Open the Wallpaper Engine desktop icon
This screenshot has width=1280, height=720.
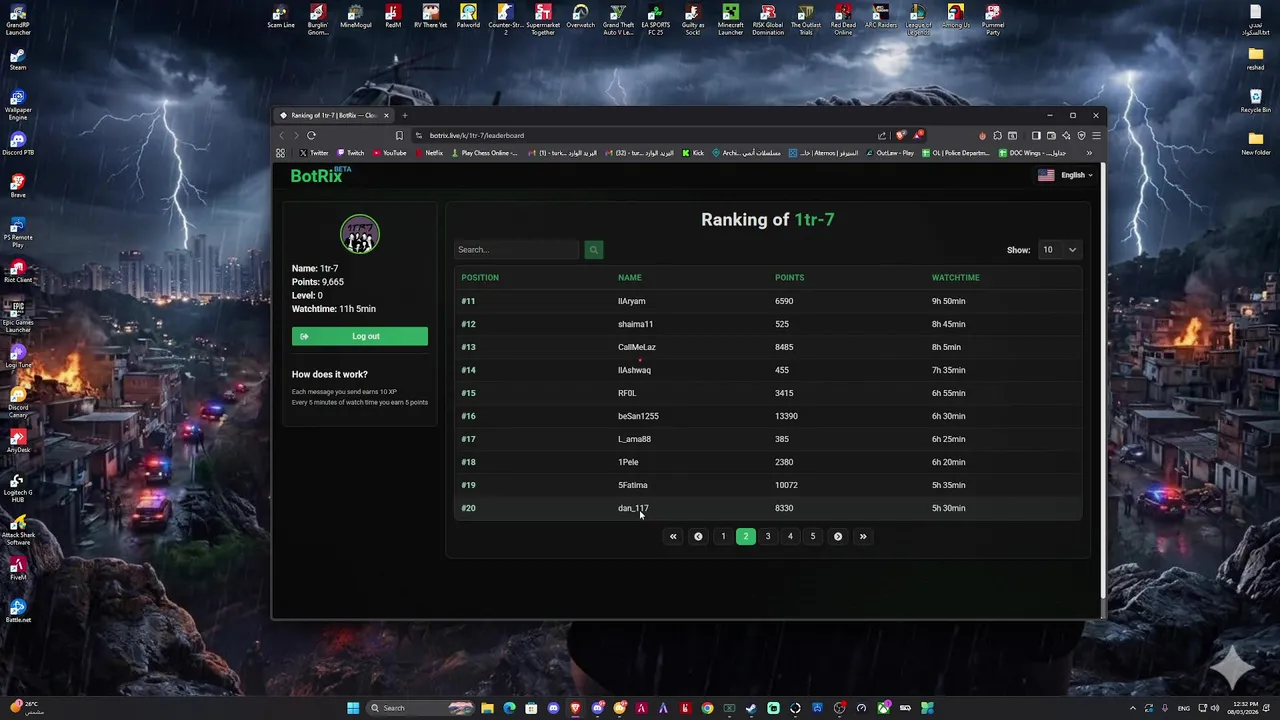point(18,105)
